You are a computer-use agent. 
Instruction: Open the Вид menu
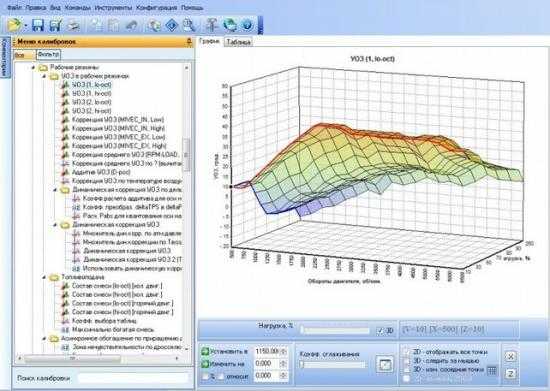point(55,7)
